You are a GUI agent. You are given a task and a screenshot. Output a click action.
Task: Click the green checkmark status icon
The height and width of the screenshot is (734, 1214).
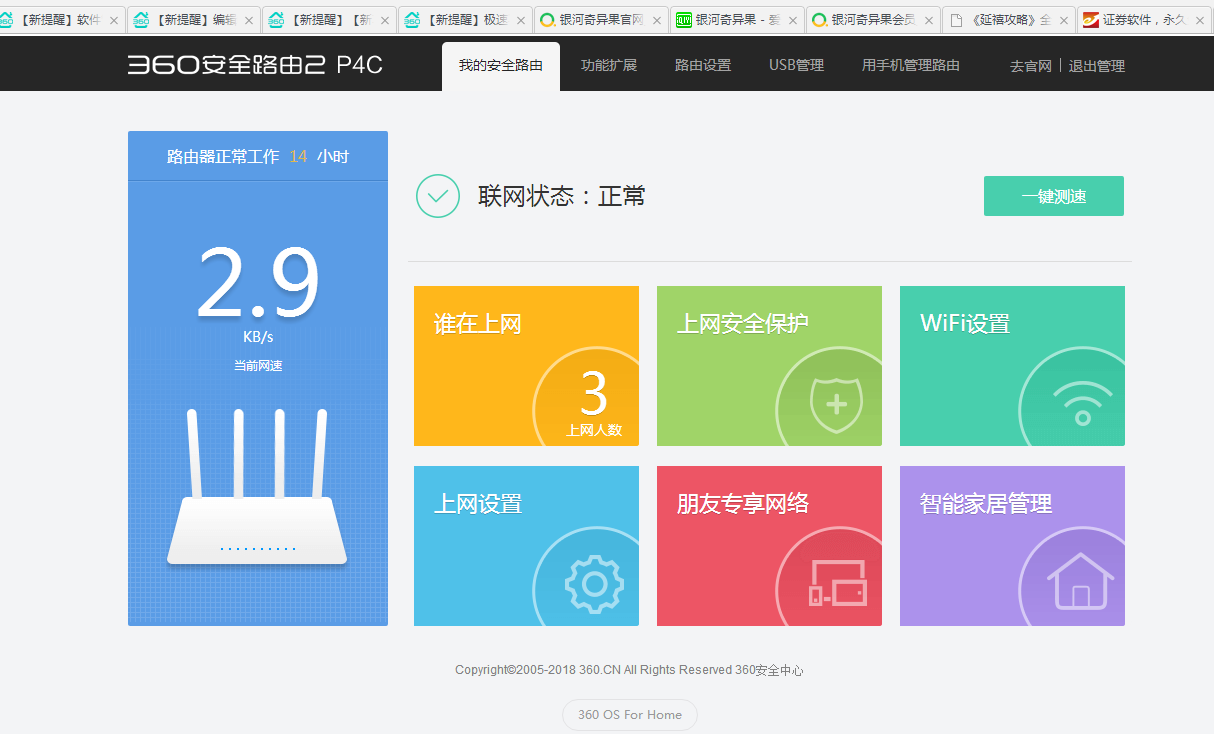click(438, 196)
